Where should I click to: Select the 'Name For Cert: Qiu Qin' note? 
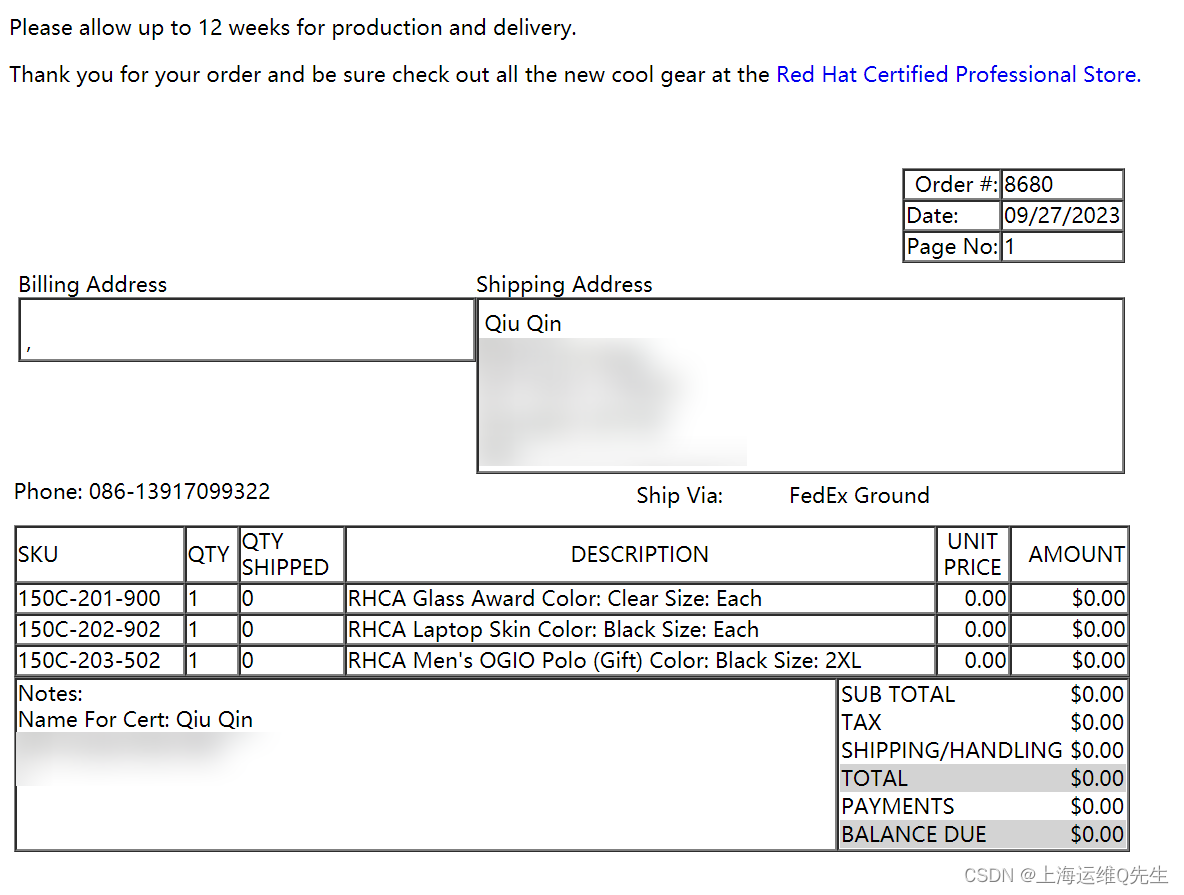(x=135, y=719)
